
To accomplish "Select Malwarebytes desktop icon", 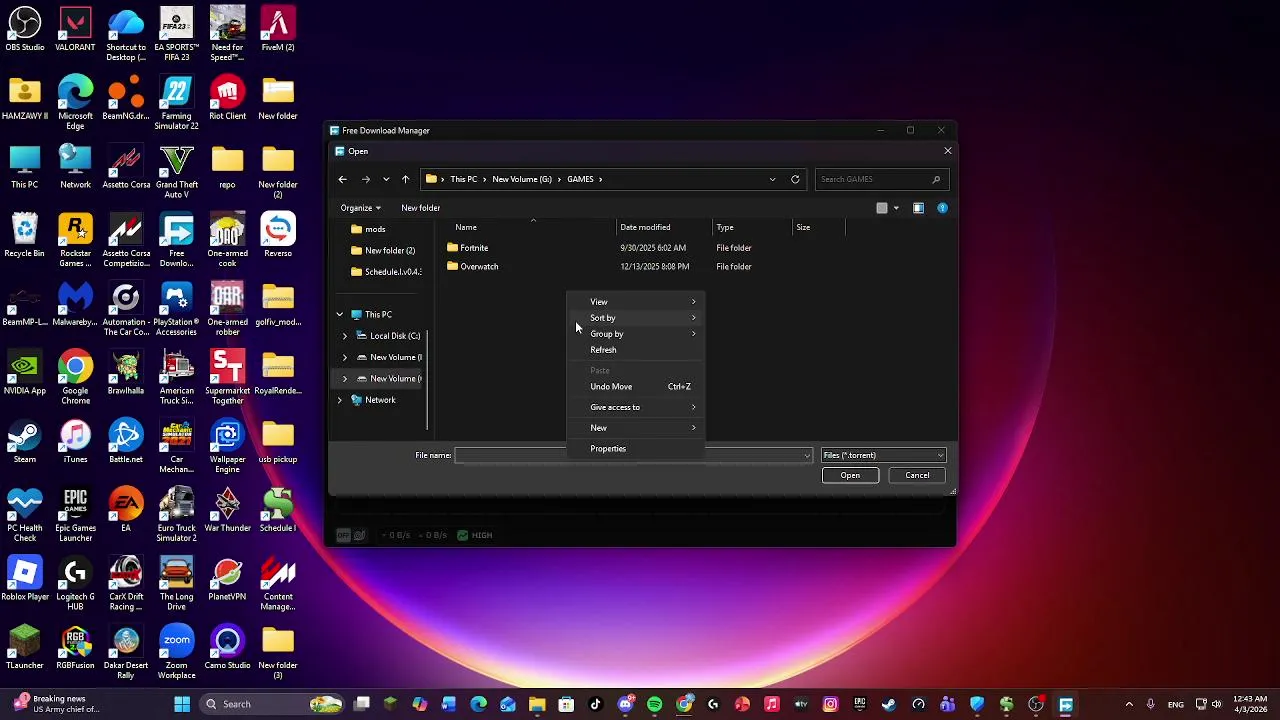I will (x=75, y=305).
